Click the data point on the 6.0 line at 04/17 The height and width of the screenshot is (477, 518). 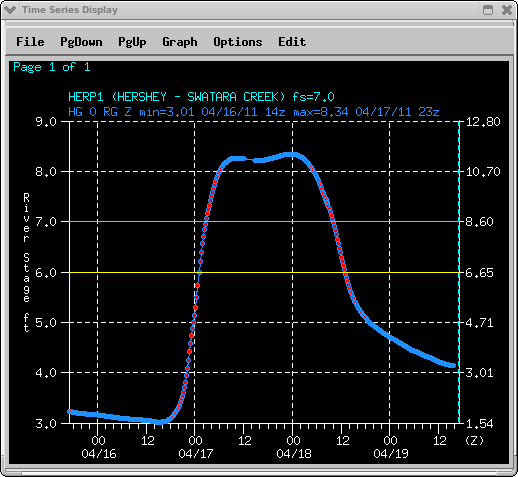coord(199,272)
